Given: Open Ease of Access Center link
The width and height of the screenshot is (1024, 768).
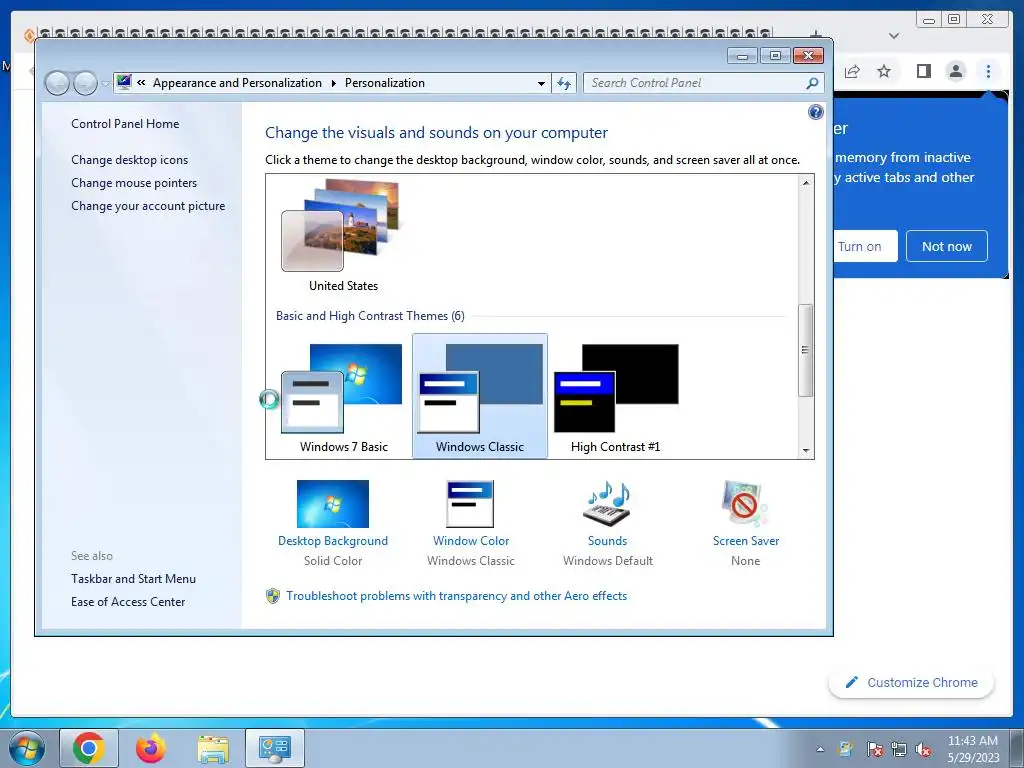Looking at the screenshot, I should pyautogui.click(x=128, y=601).
